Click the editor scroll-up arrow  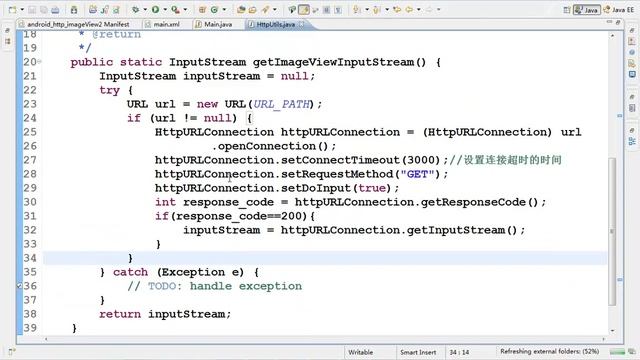click(x=612, y=36)
